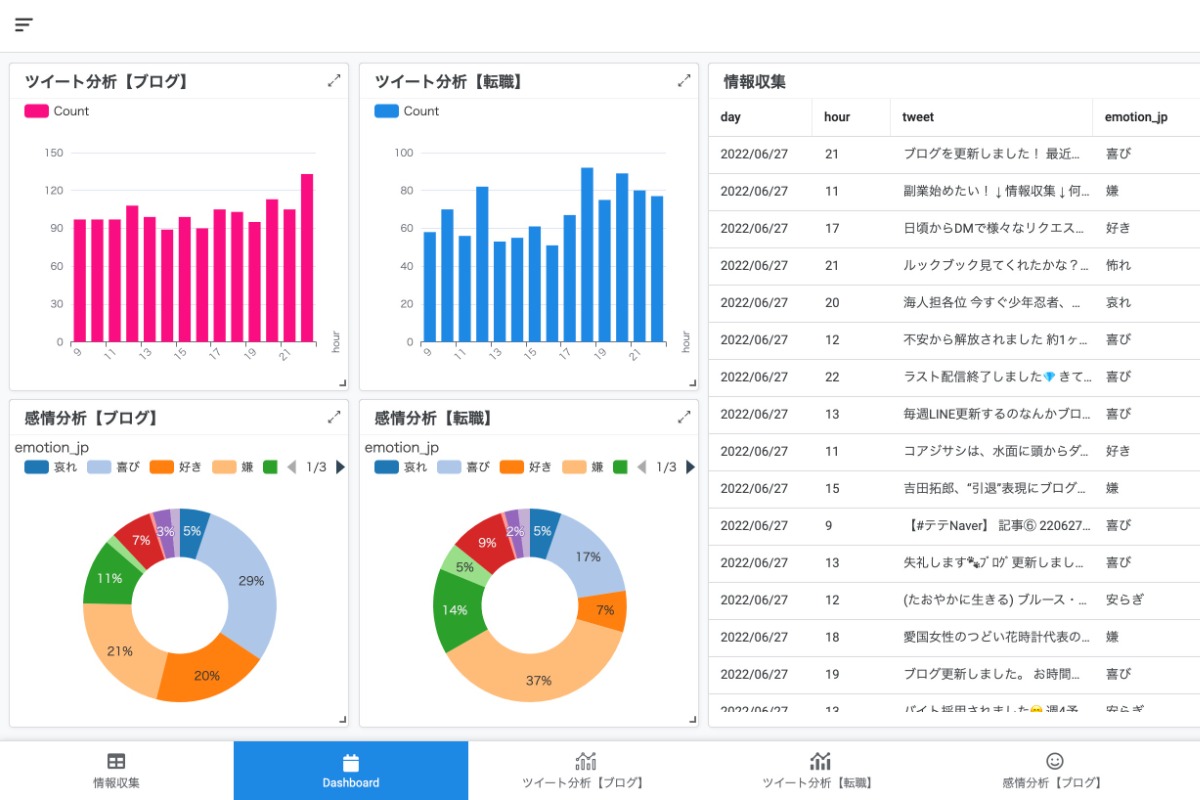This screenshot has width=1200, height=800.
Task: Toggle 好き legend in 感情分析【ブログ】
Action: tap(176, 467)
